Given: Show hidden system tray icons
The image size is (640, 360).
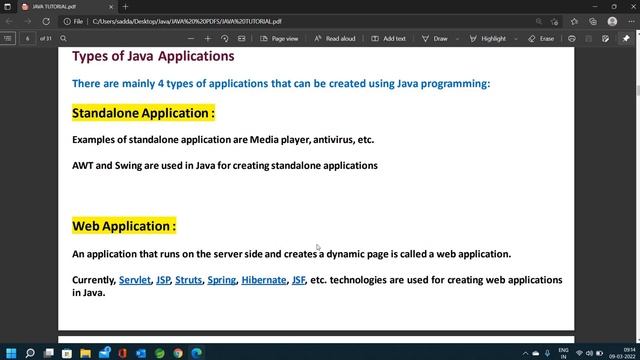Looking at the screenshot, I should (525, 353).
